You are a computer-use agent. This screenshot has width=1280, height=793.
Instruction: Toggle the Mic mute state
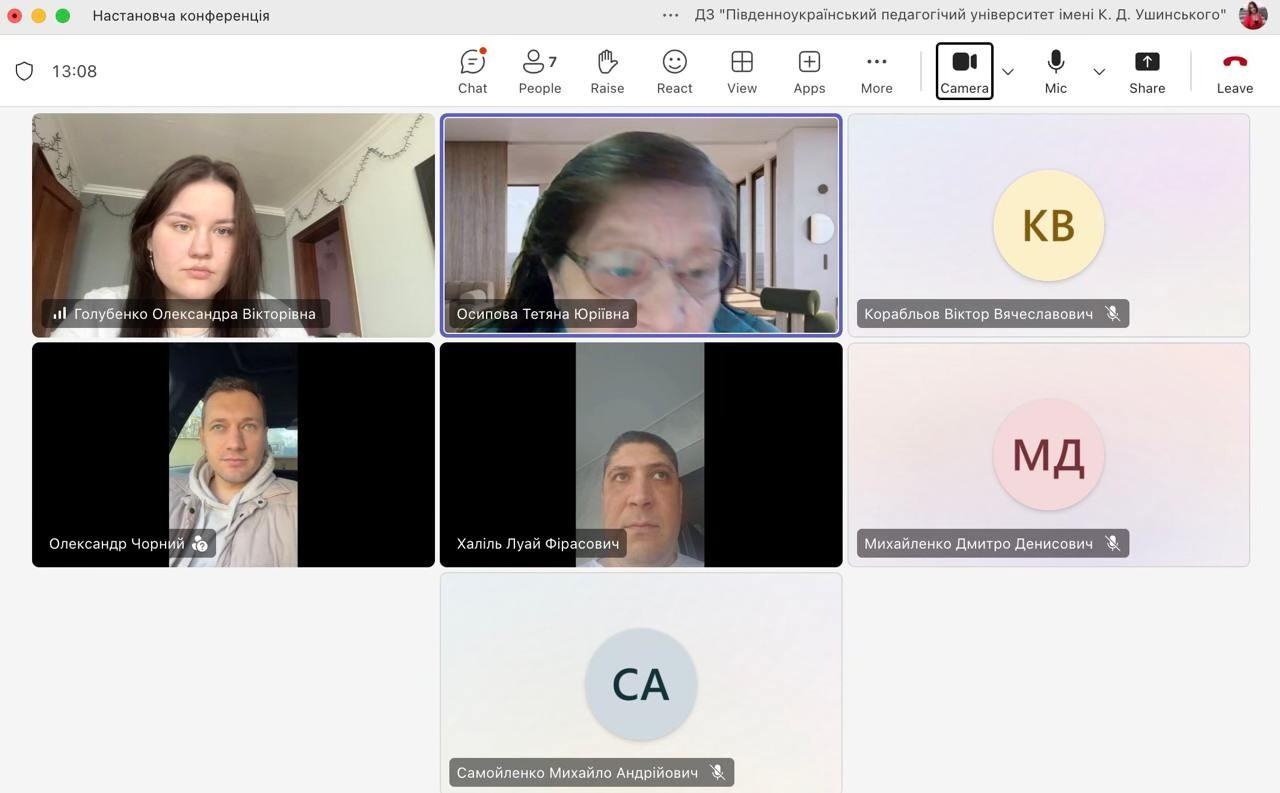1056,71
